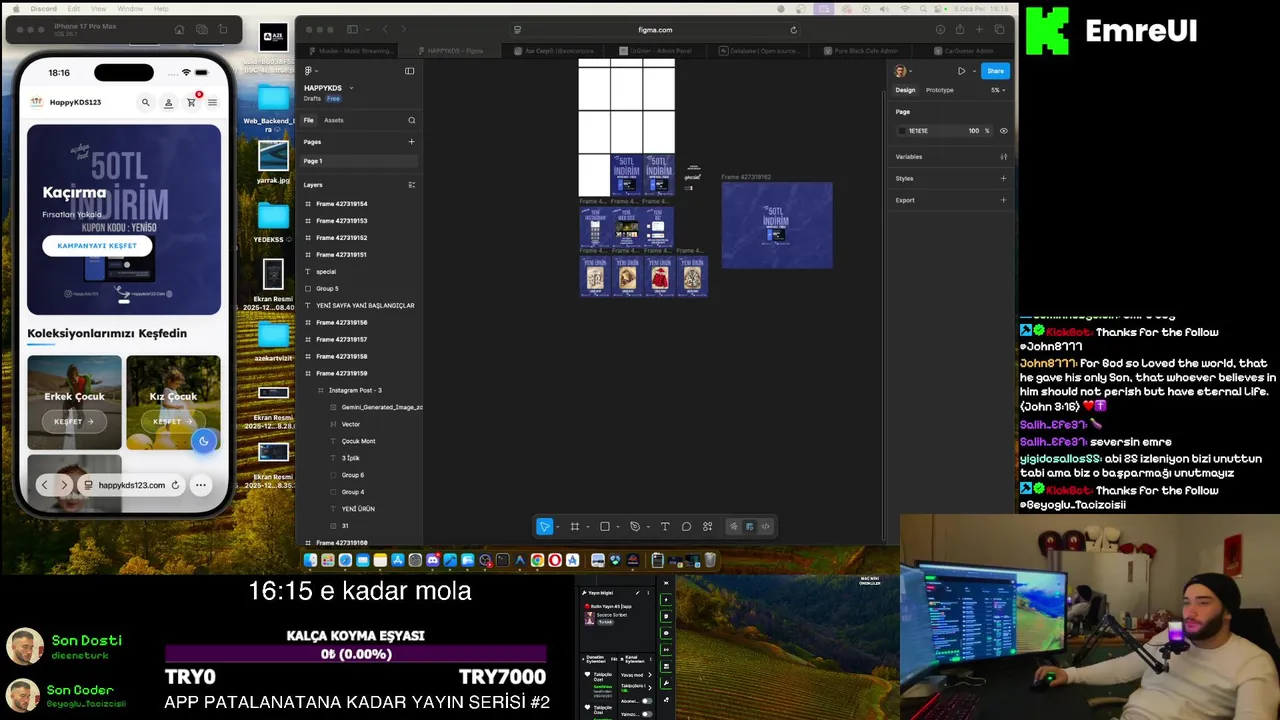
Task: Select the Move tool in Figma toolbar
Action: pyautogui.click(x=545, y=526)
